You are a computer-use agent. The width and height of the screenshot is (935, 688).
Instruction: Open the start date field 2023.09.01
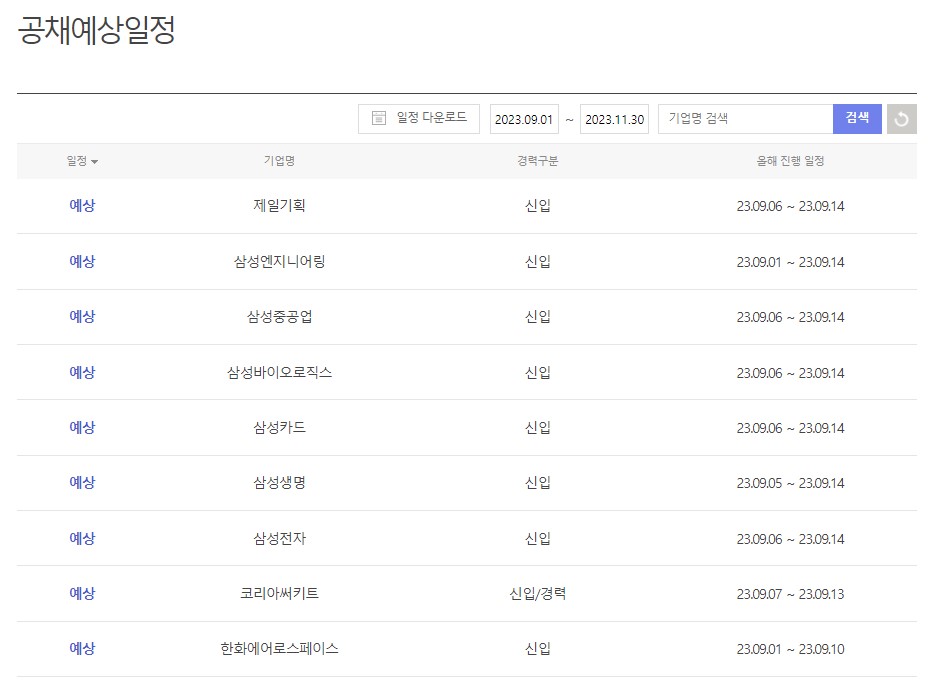tap(524, 119)
